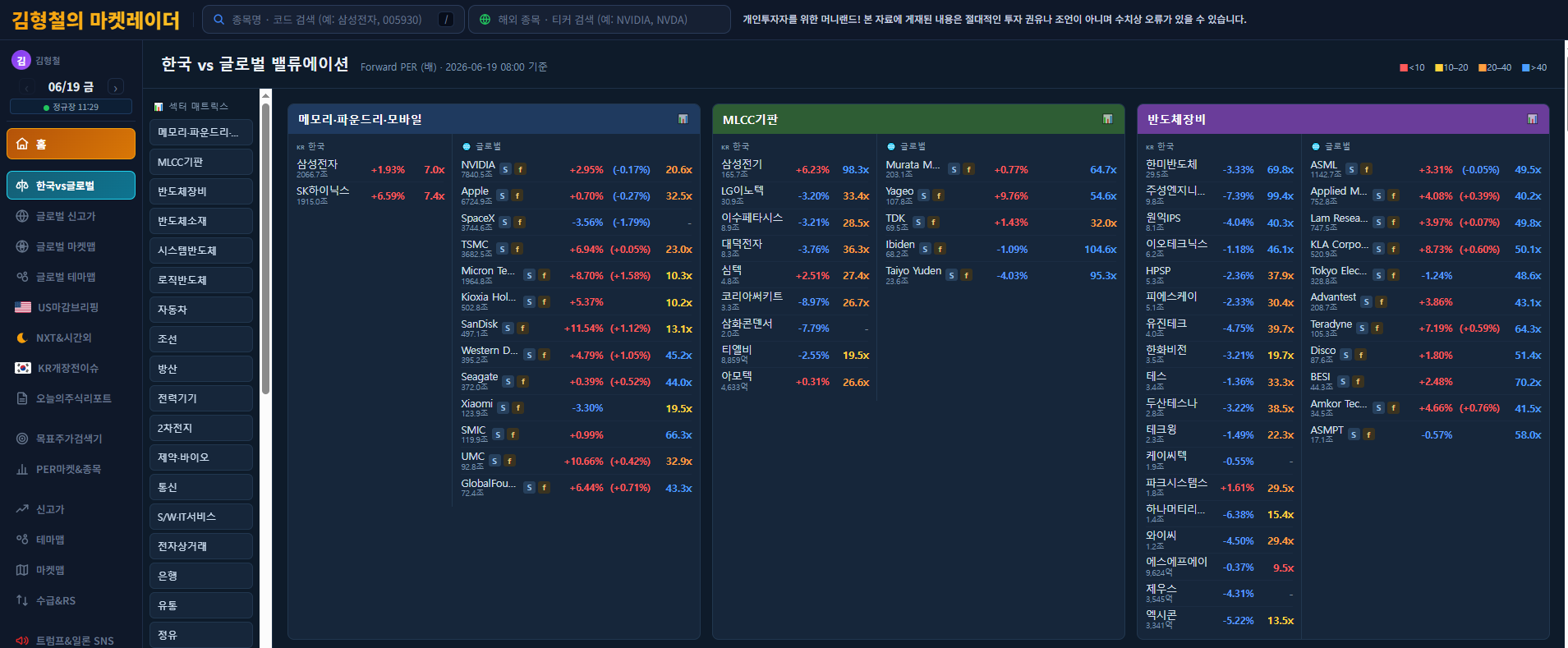The height and width of the screenshot is (648, 1568).
Task: Click the f badge next to Yageo
Action: coord(939,195)
